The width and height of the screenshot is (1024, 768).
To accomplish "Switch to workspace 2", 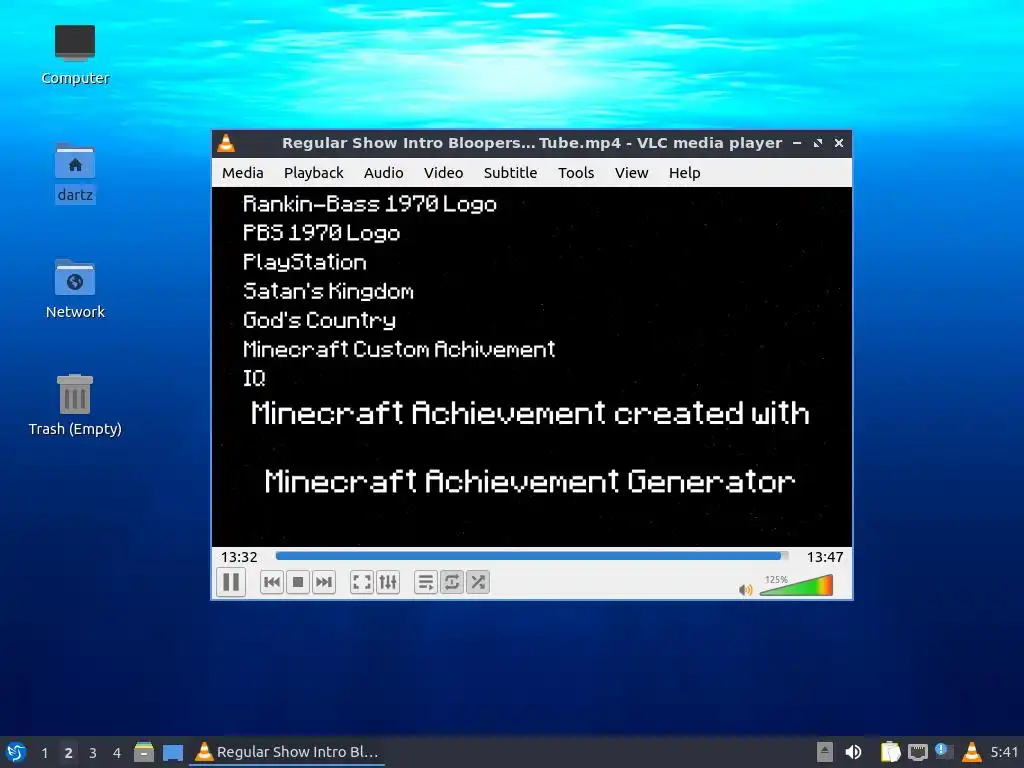I will 68,752.
